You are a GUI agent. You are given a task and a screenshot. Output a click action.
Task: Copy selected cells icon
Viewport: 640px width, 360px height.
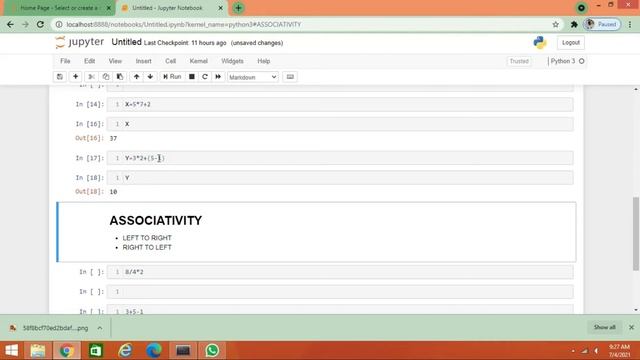click(x=106, y=77)
